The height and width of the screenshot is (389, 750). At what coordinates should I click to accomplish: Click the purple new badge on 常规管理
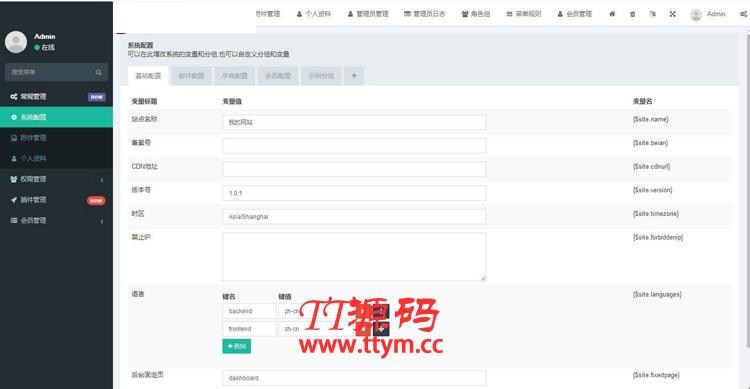tap(97, 97)
